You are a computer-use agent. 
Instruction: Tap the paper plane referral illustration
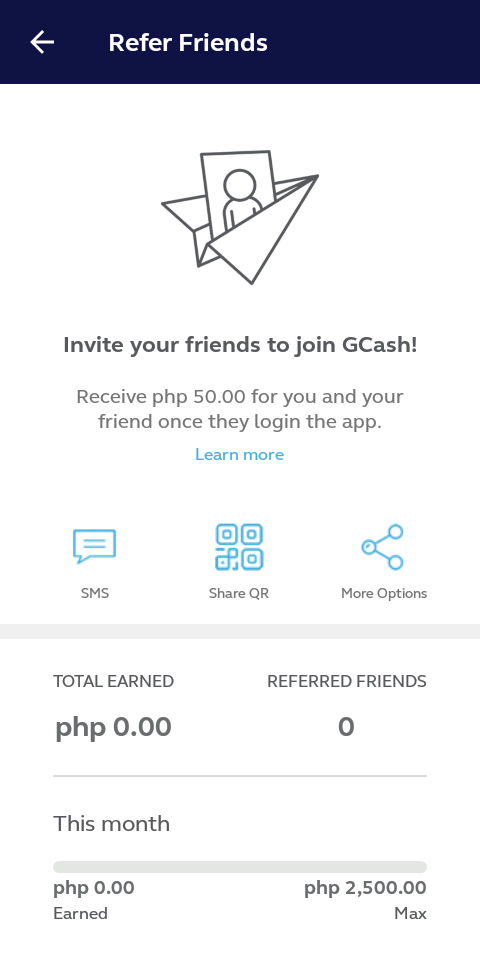pos(240,217)
